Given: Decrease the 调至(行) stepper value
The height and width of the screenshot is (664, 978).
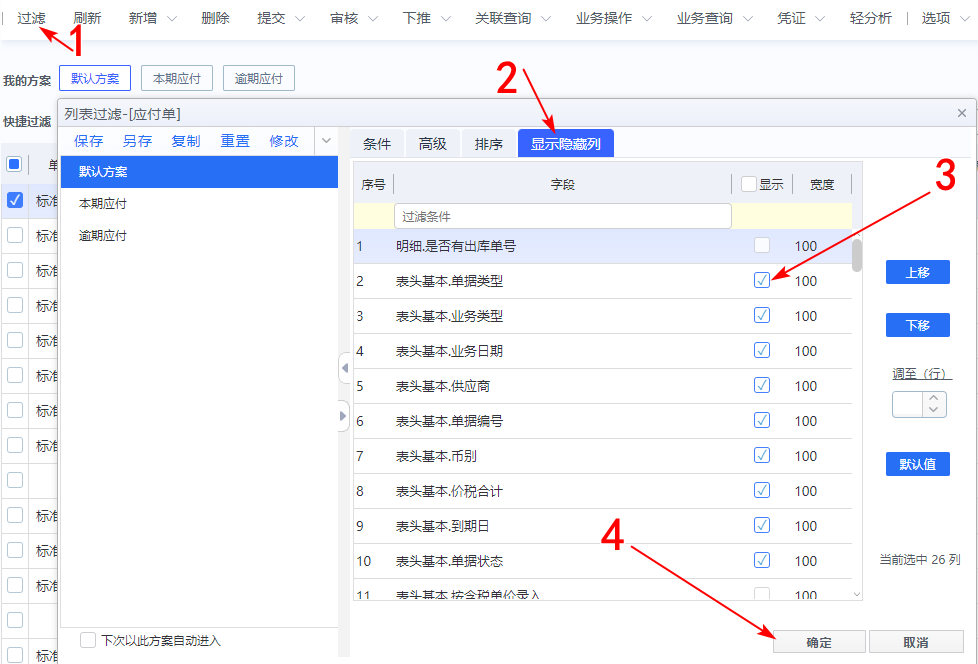Looking at the screenshot, I should click(935, 410).
